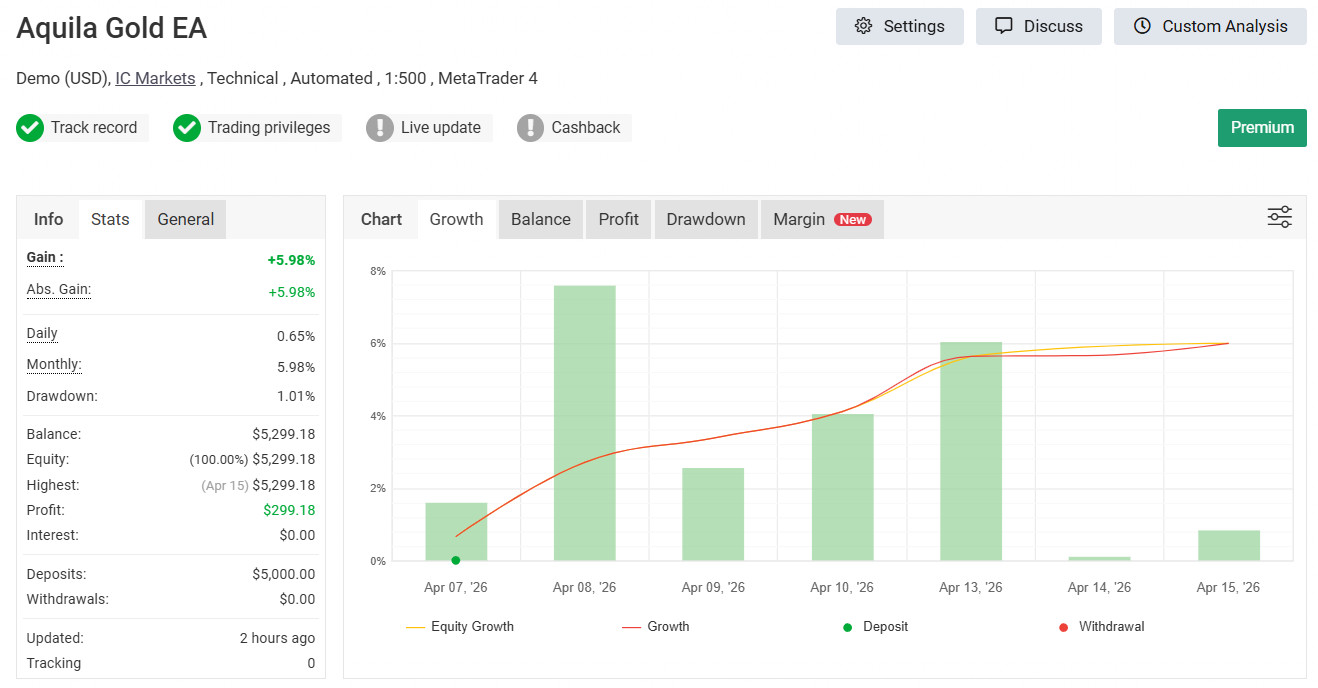This screenshot has width=1318, height=688.
Task: Click the Apr 08 '26 bar
Action: 585,423
